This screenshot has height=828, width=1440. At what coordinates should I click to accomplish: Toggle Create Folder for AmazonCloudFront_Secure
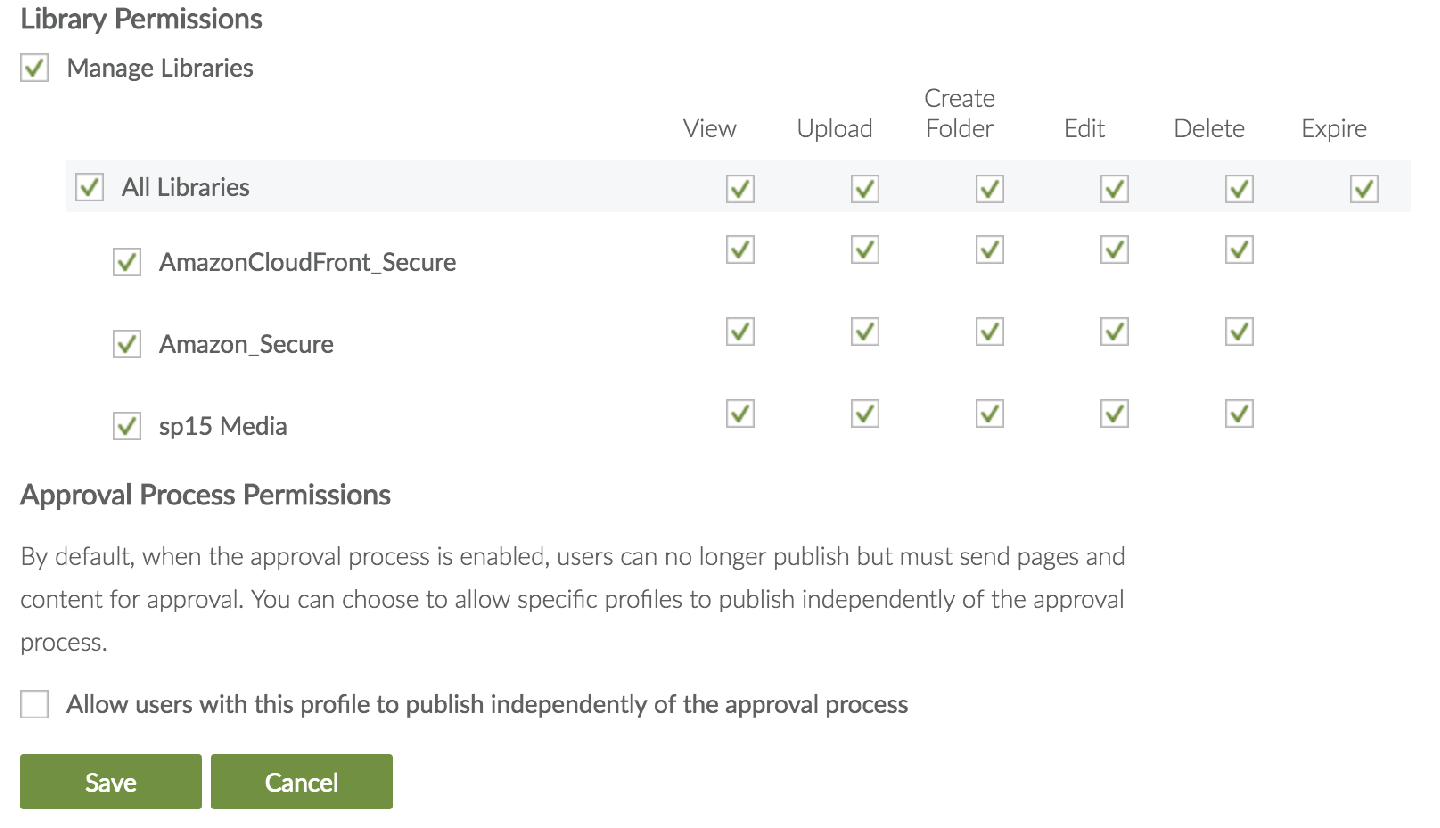(990, 250)
